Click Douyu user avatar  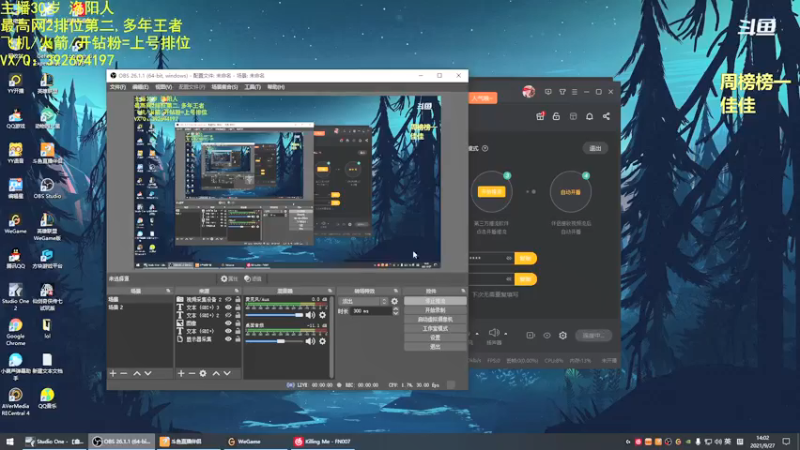[x=529, y=92]
